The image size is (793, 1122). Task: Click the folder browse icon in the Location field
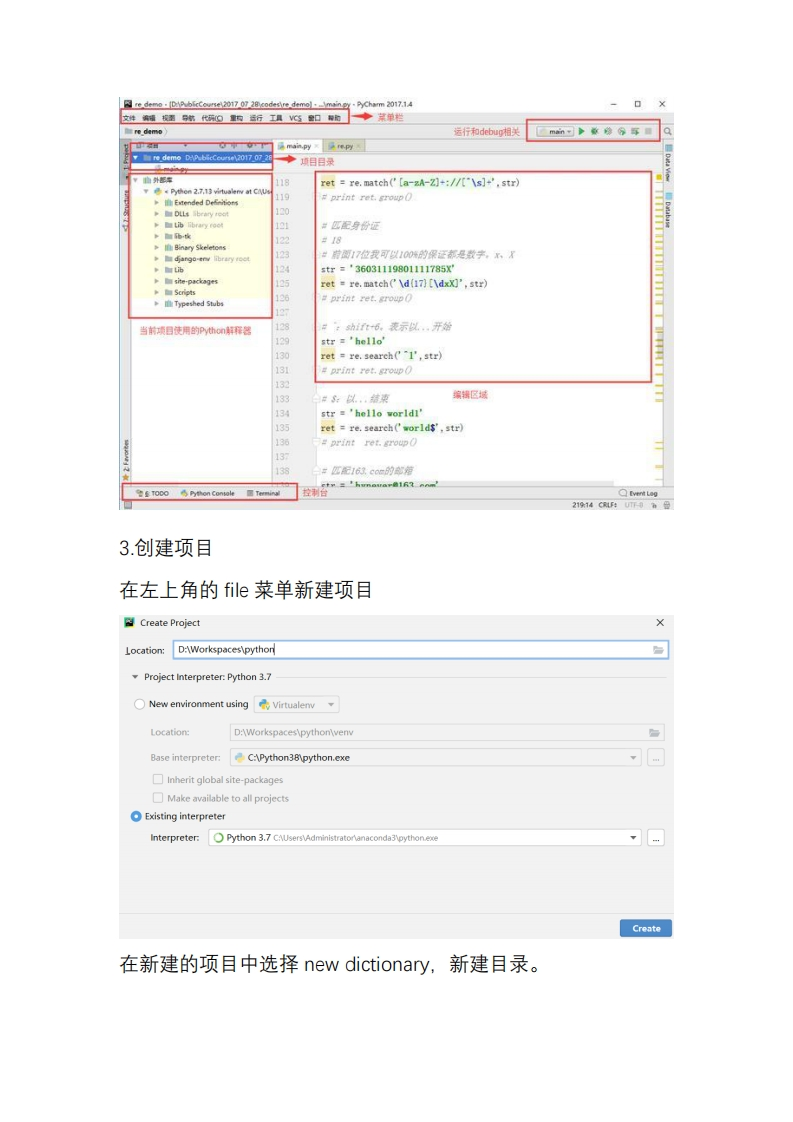(658, 650)
